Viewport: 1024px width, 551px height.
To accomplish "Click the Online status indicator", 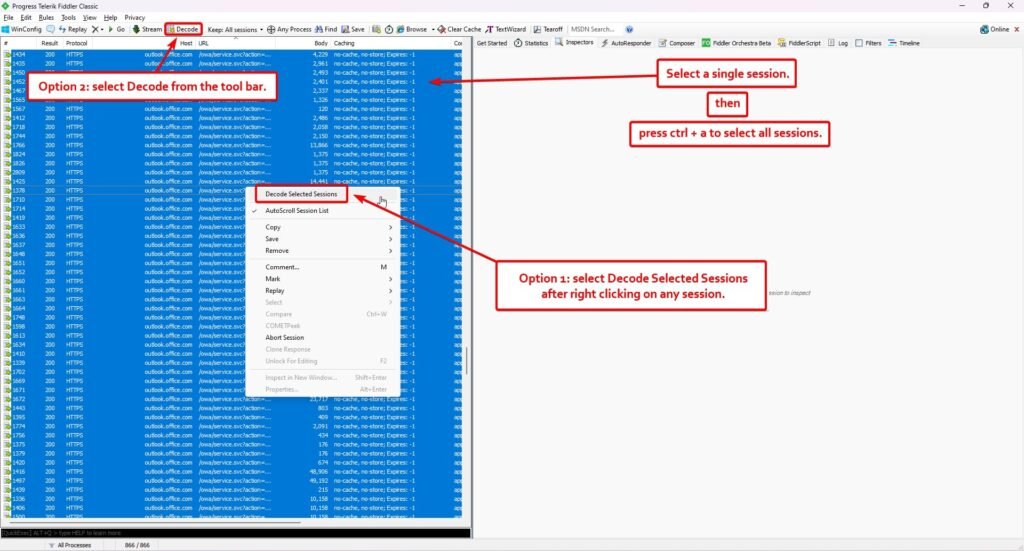I will 994,29.
